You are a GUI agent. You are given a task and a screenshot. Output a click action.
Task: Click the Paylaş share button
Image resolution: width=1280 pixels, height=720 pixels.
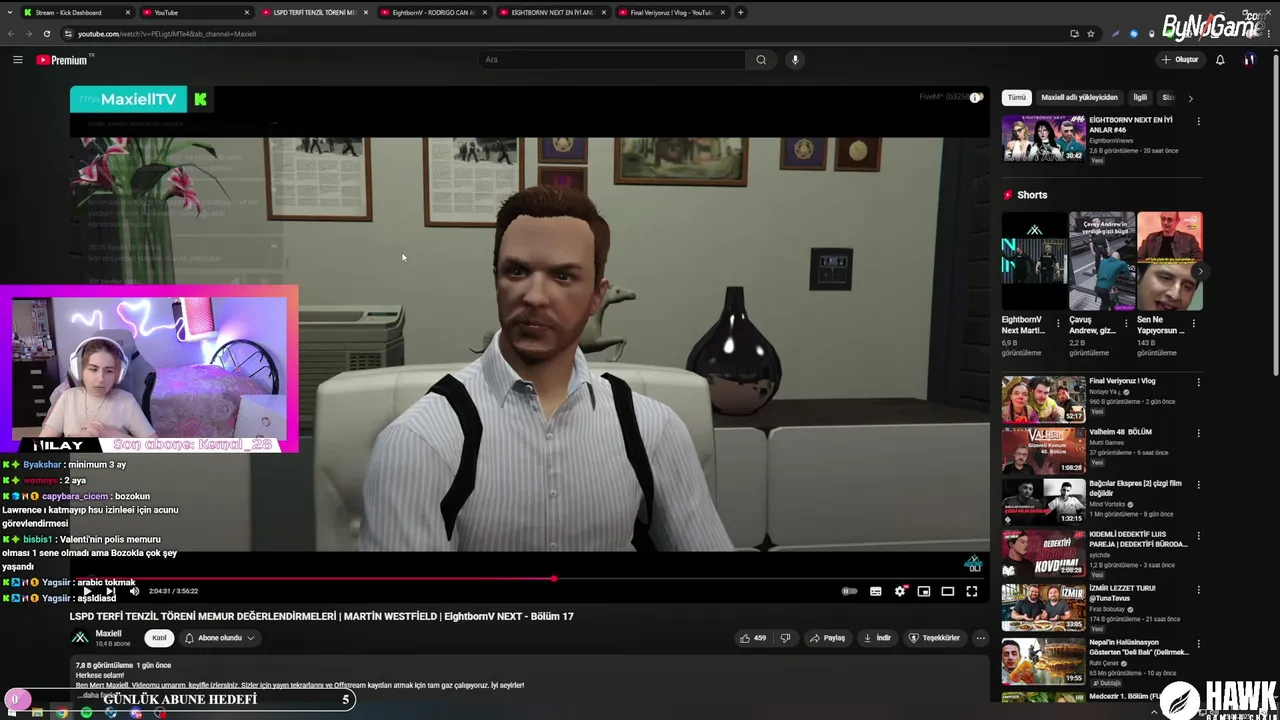point(828,638)
